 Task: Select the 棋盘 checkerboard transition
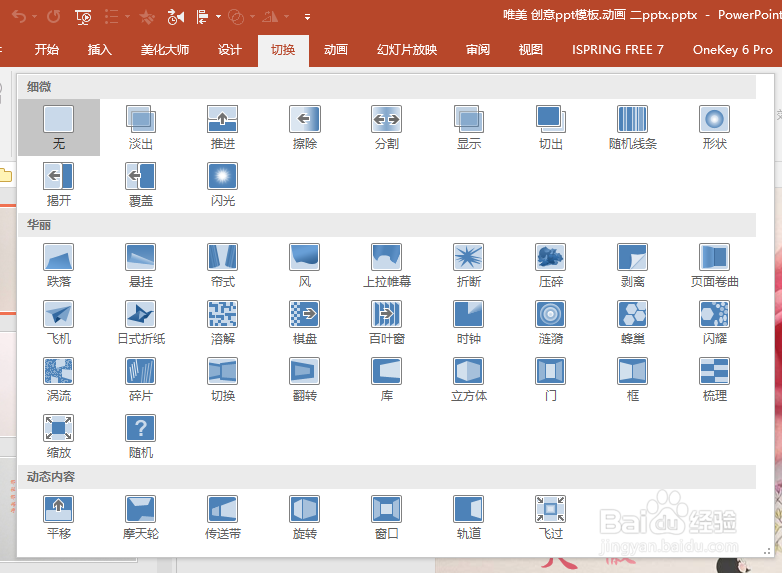pyautogui.click(x=305, y=323)
